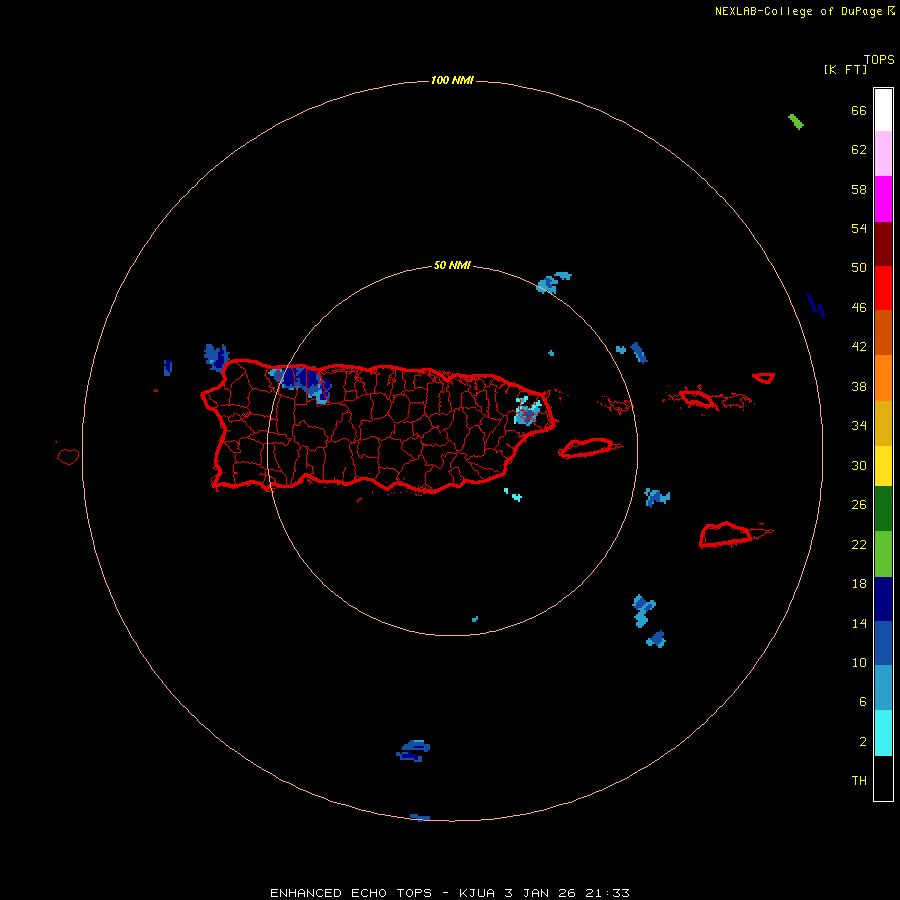Click the 62 legend value

click(859, 150)
